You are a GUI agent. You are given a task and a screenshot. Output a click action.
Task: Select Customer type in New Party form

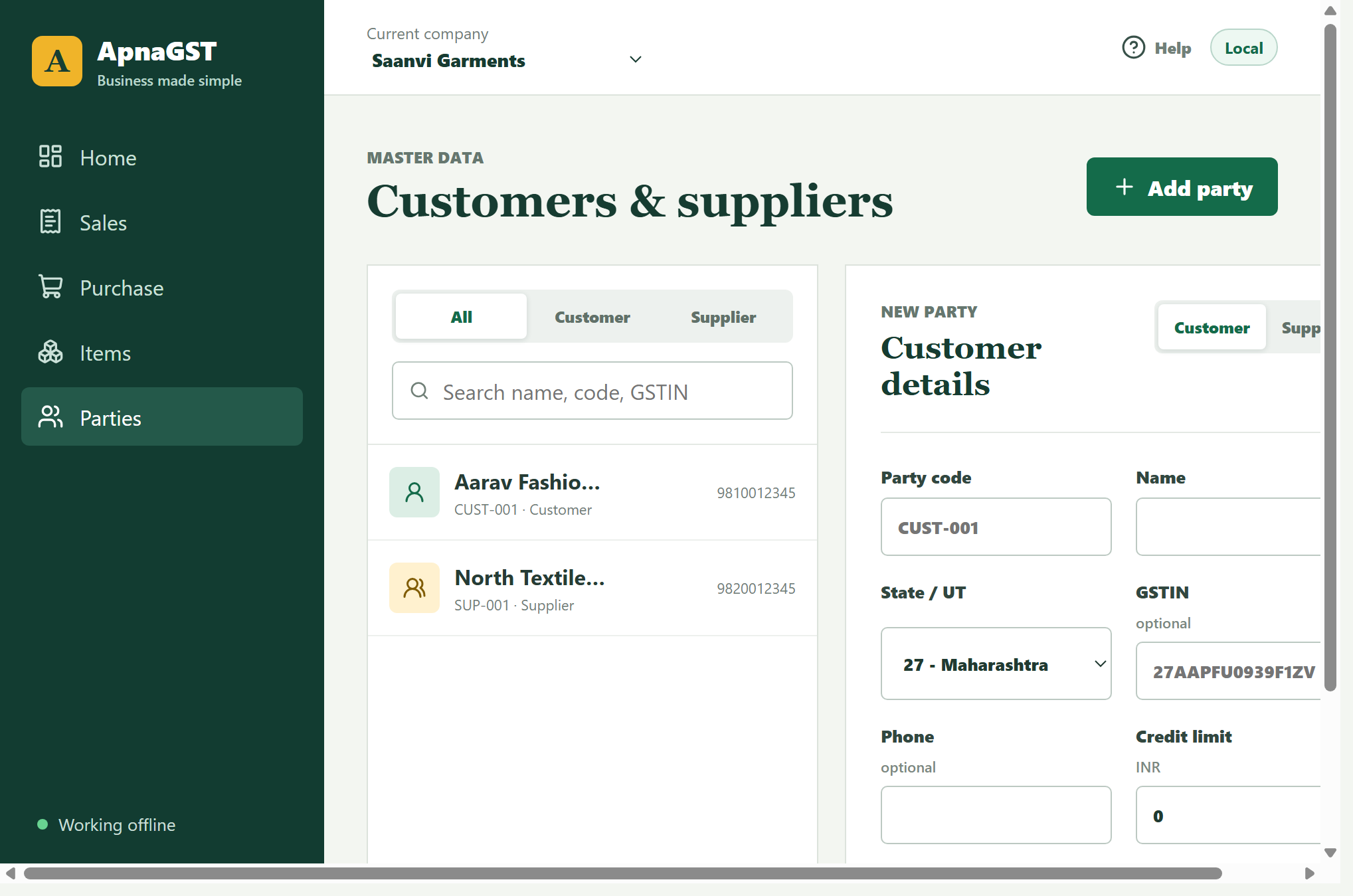click(x=1212, y=328)
